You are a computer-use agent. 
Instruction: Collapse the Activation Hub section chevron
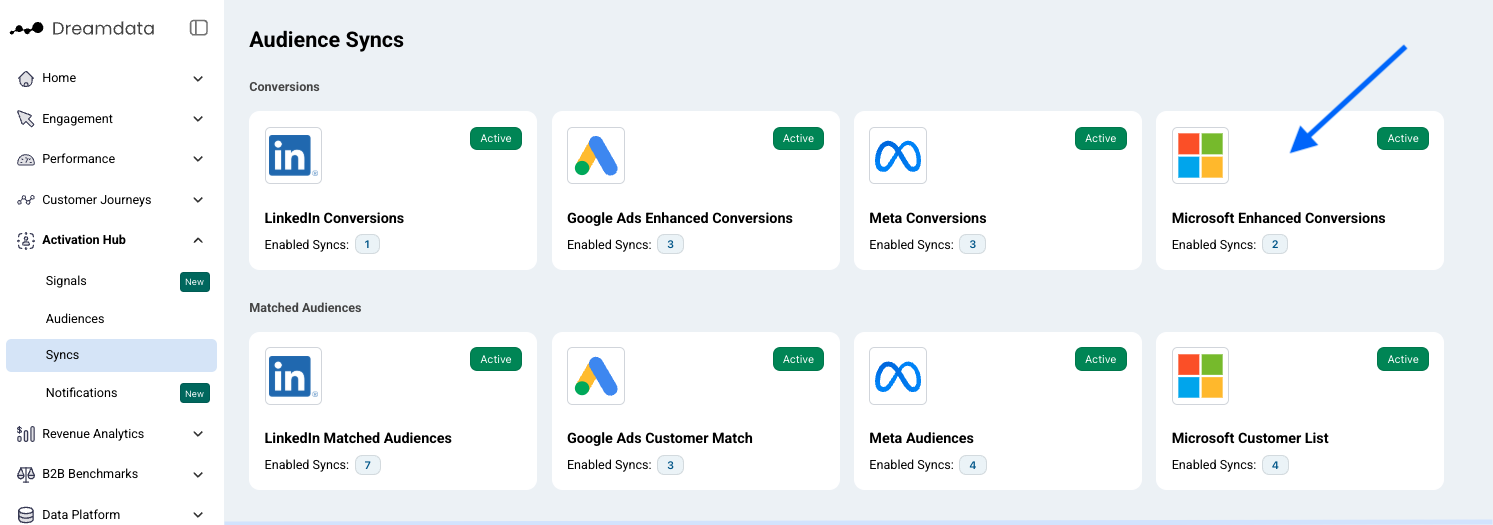[x=198, y=240]
